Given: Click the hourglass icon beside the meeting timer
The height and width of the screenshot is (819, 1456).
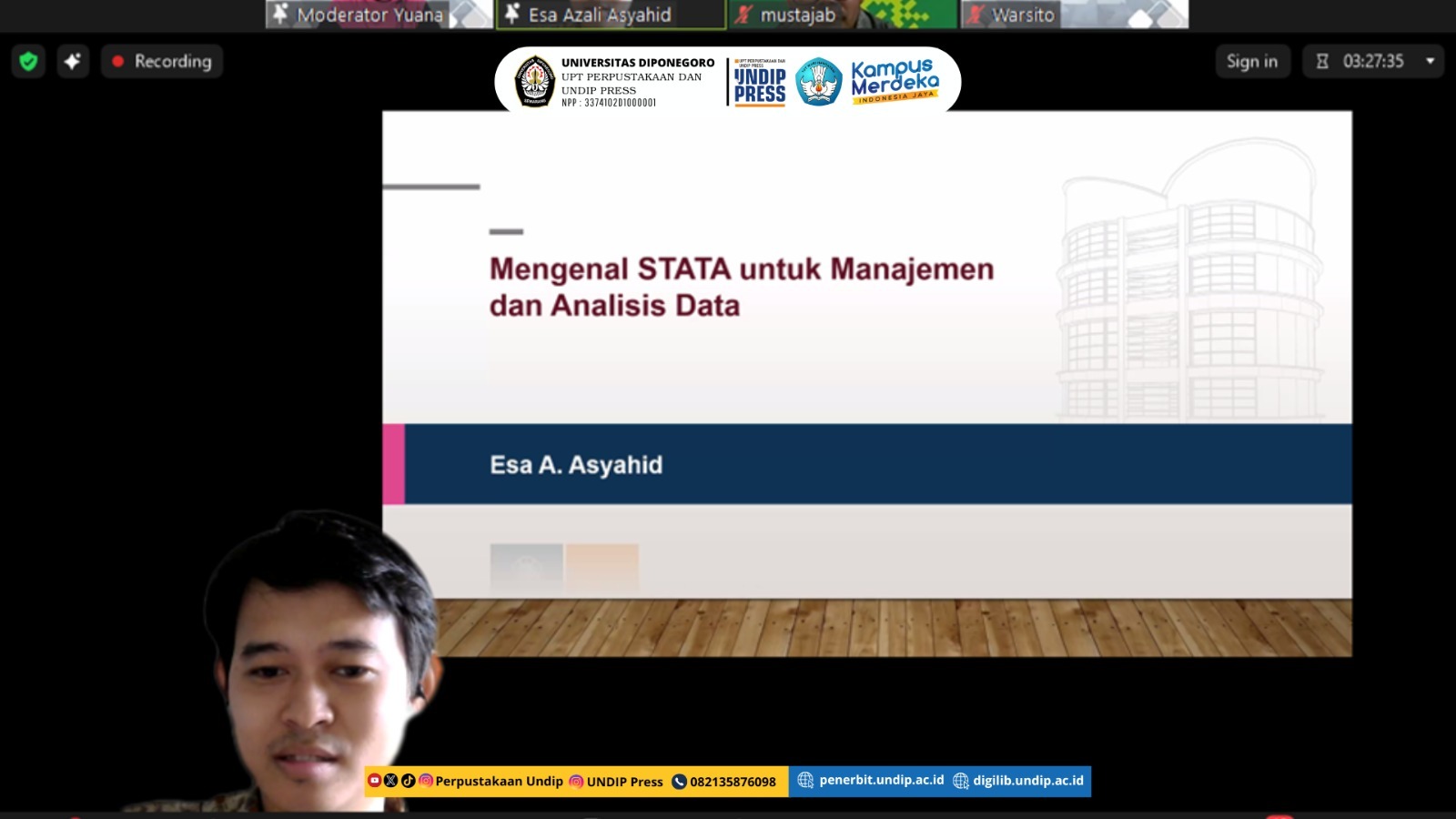Looking at the screenshot, I should pos(1322,61).
